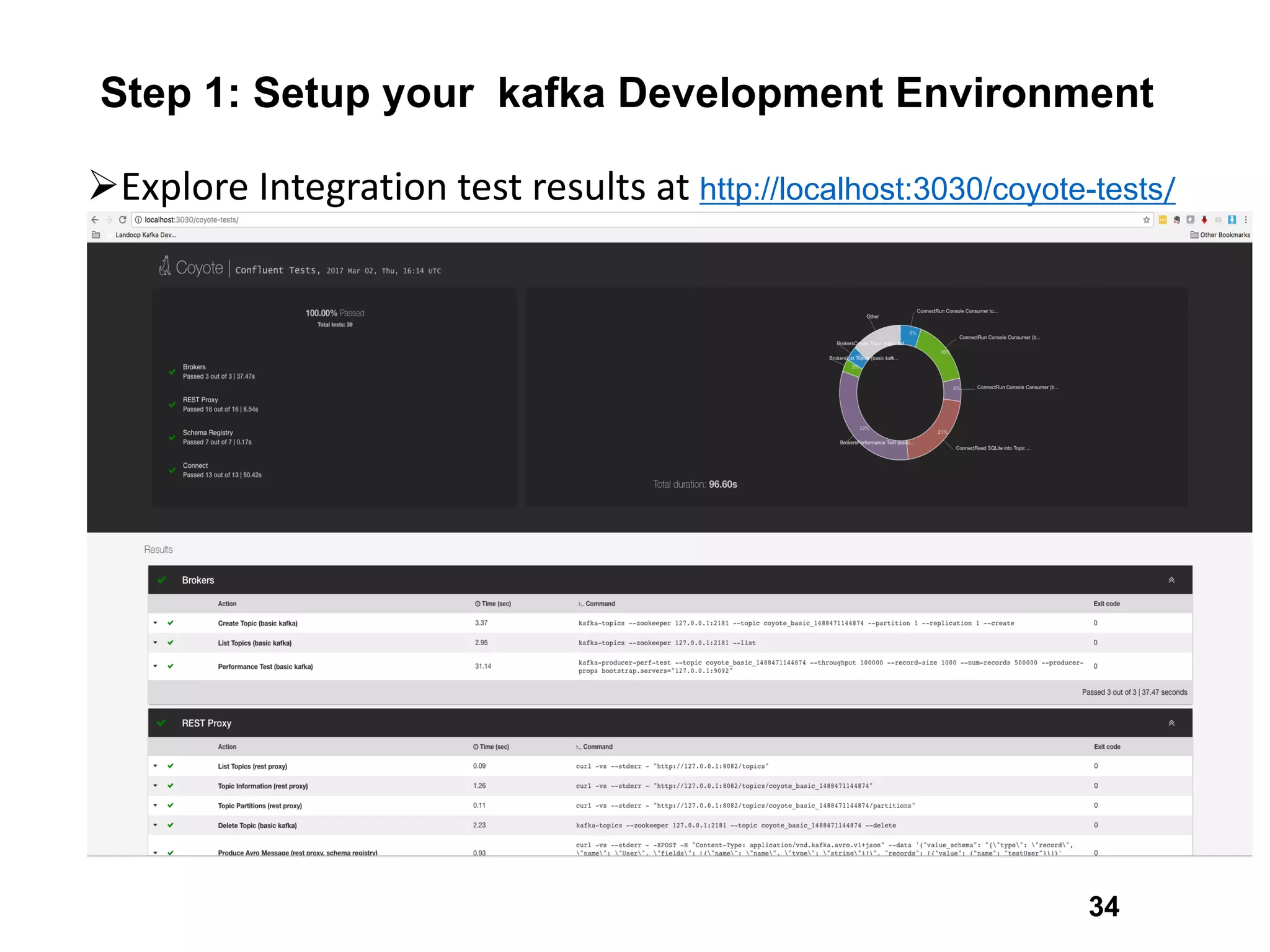
Task: Click the yellow three-dots extension icon
Action: click(x=1163, y=219)
